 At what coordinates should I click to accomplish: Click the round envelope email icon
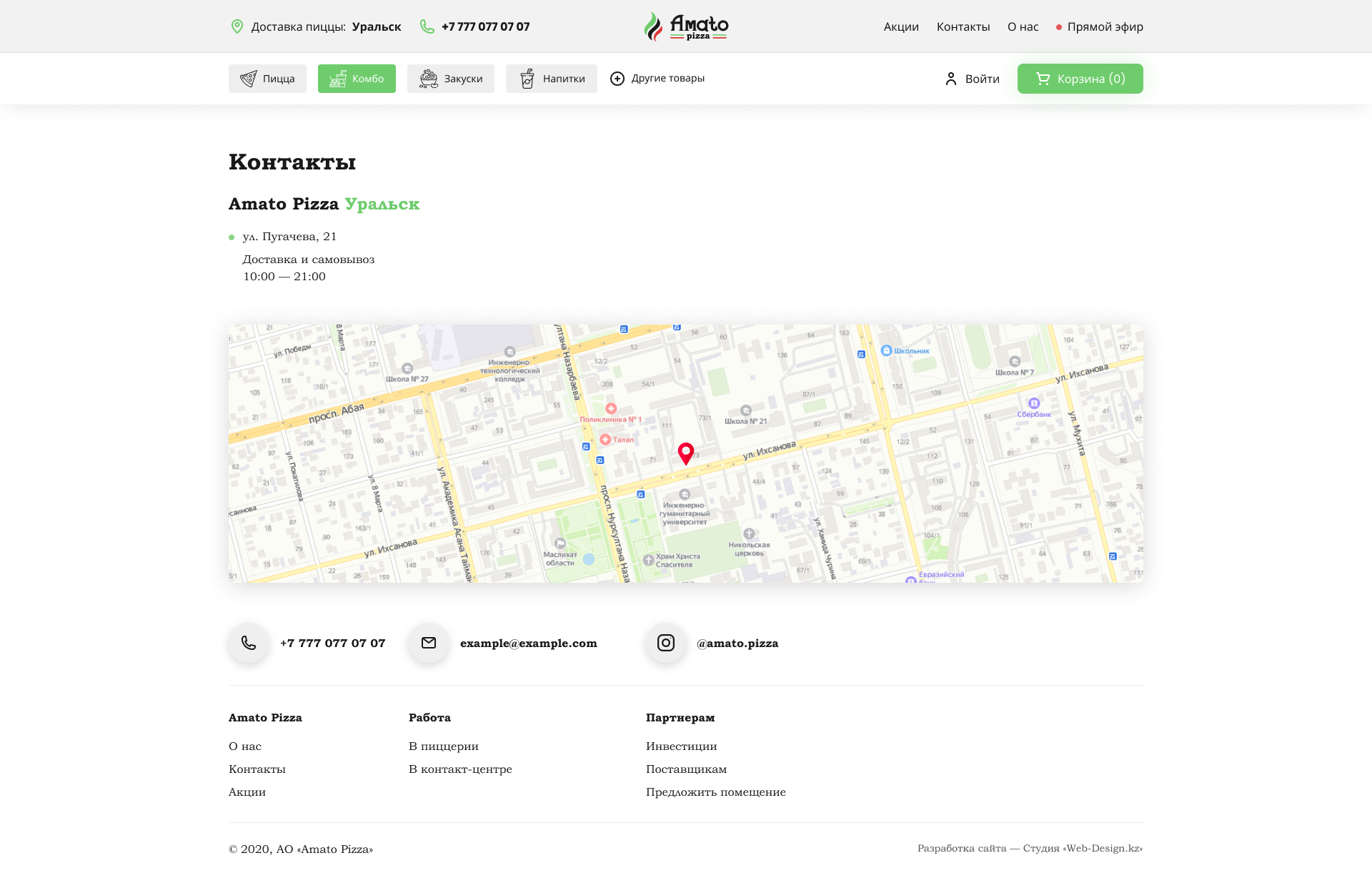pos(429,643)
